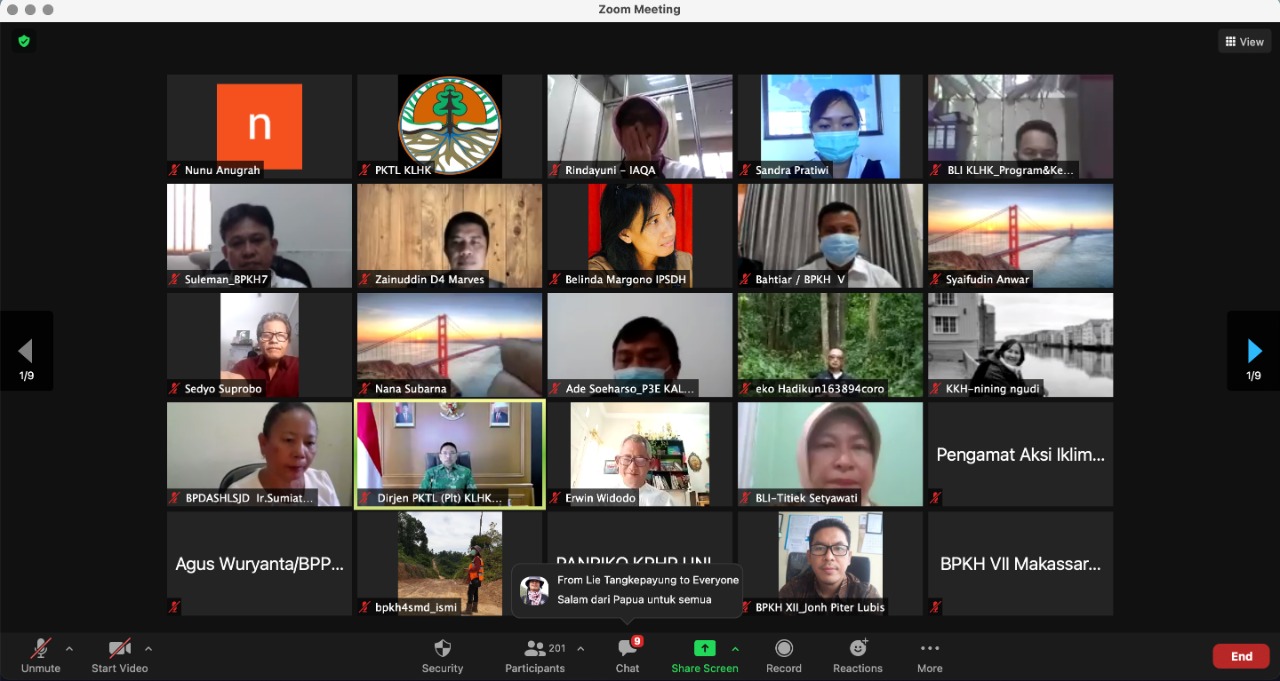Expand the Participants caret arrow
The height and width of the screenshot is (681, 1280).
click(x=580, y=648)
